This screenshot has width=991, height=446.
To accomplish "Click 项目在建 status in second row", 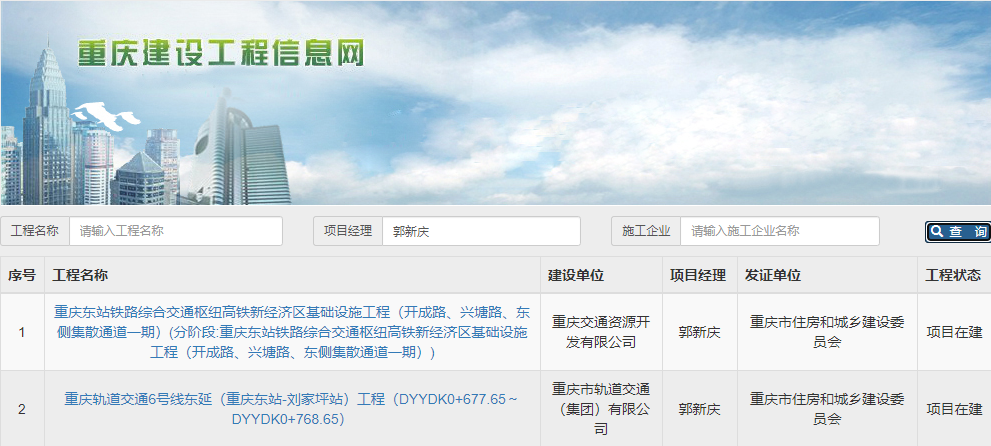I will (x=954, y=409).
